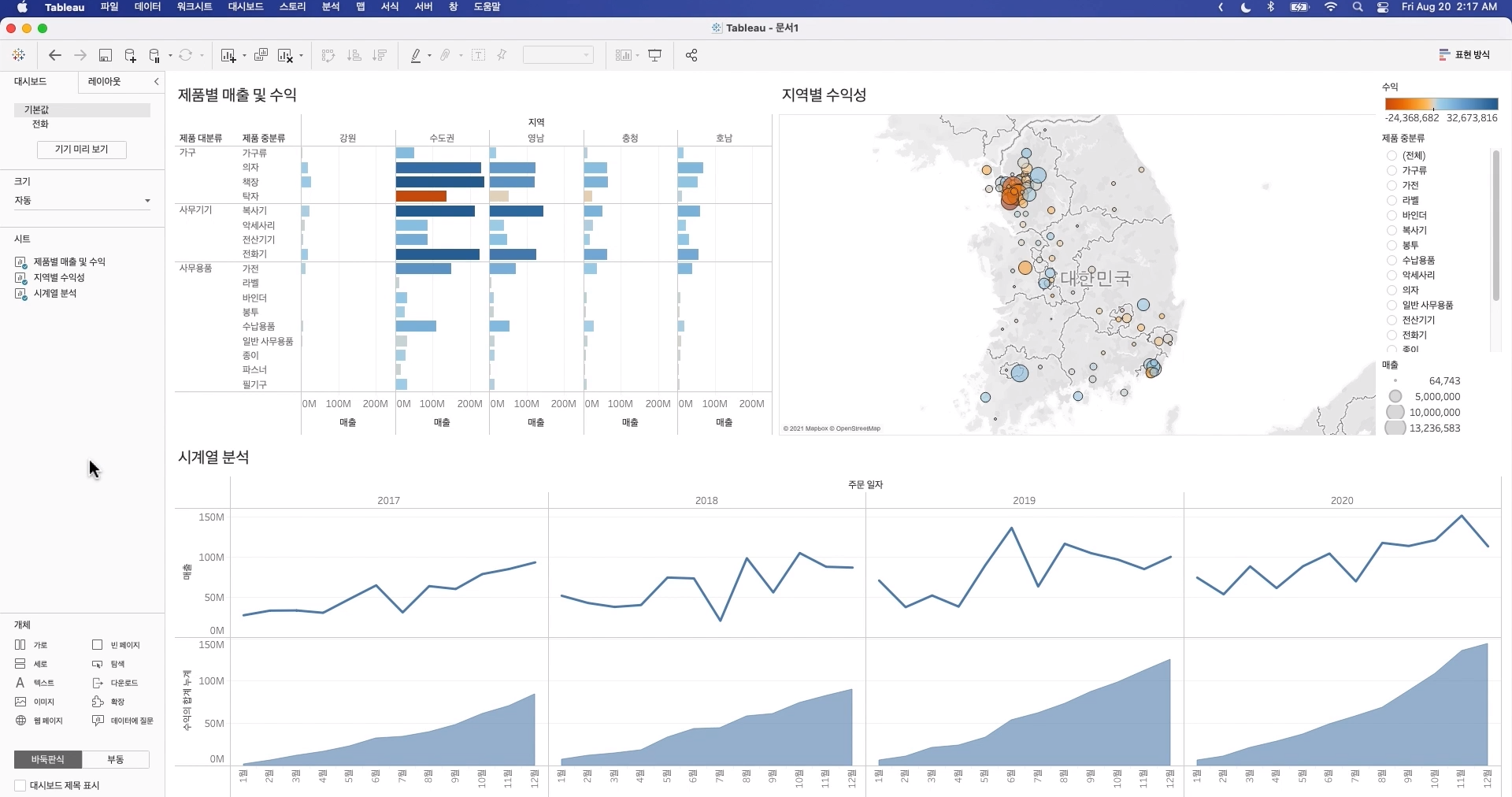Duplicate sheet icon in toolbar
1512x797 pixels.
pyautogui.click(x=261, y=55)
